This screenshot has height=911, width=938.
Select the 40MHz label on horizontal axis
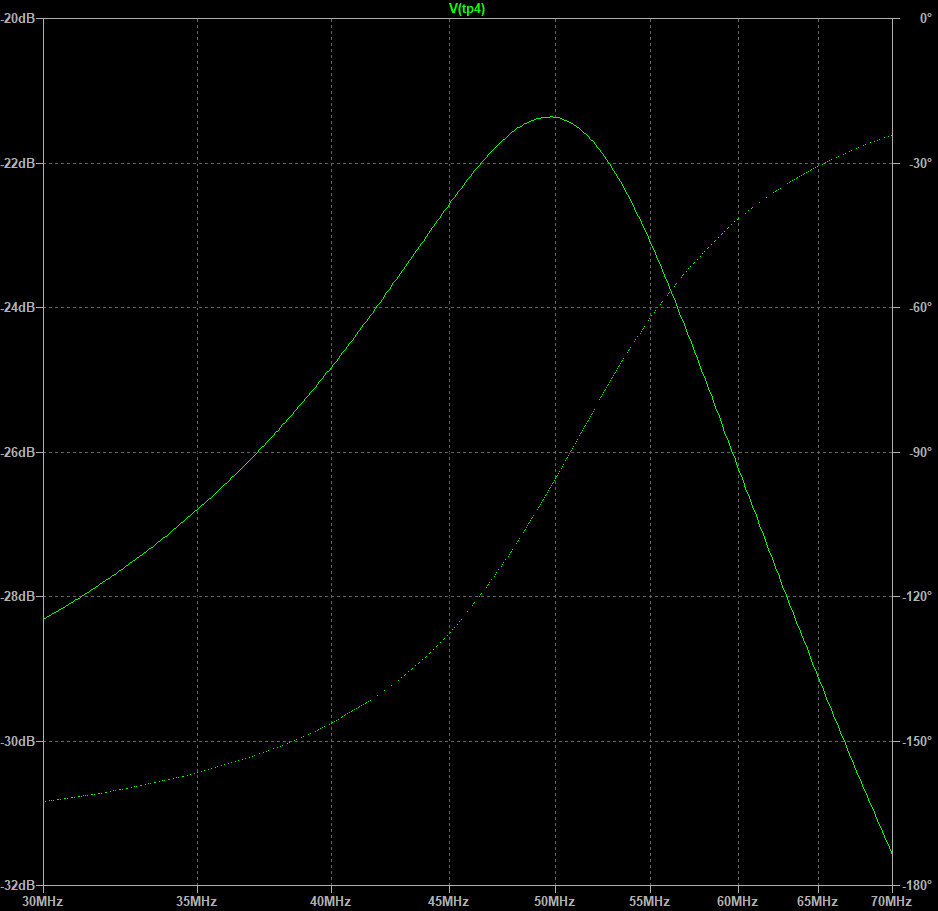pyautogui.click(x=330, y=901)
